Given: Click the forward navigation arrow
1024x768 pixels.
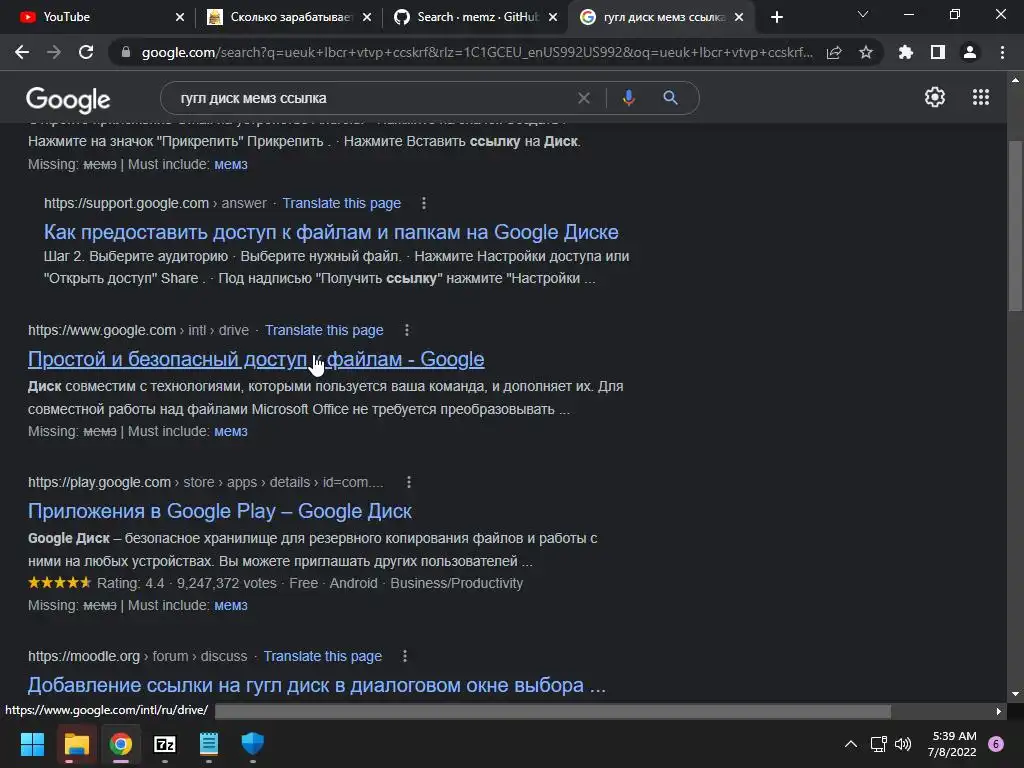Looking at the screenshot, I should [x=54, y=52].
